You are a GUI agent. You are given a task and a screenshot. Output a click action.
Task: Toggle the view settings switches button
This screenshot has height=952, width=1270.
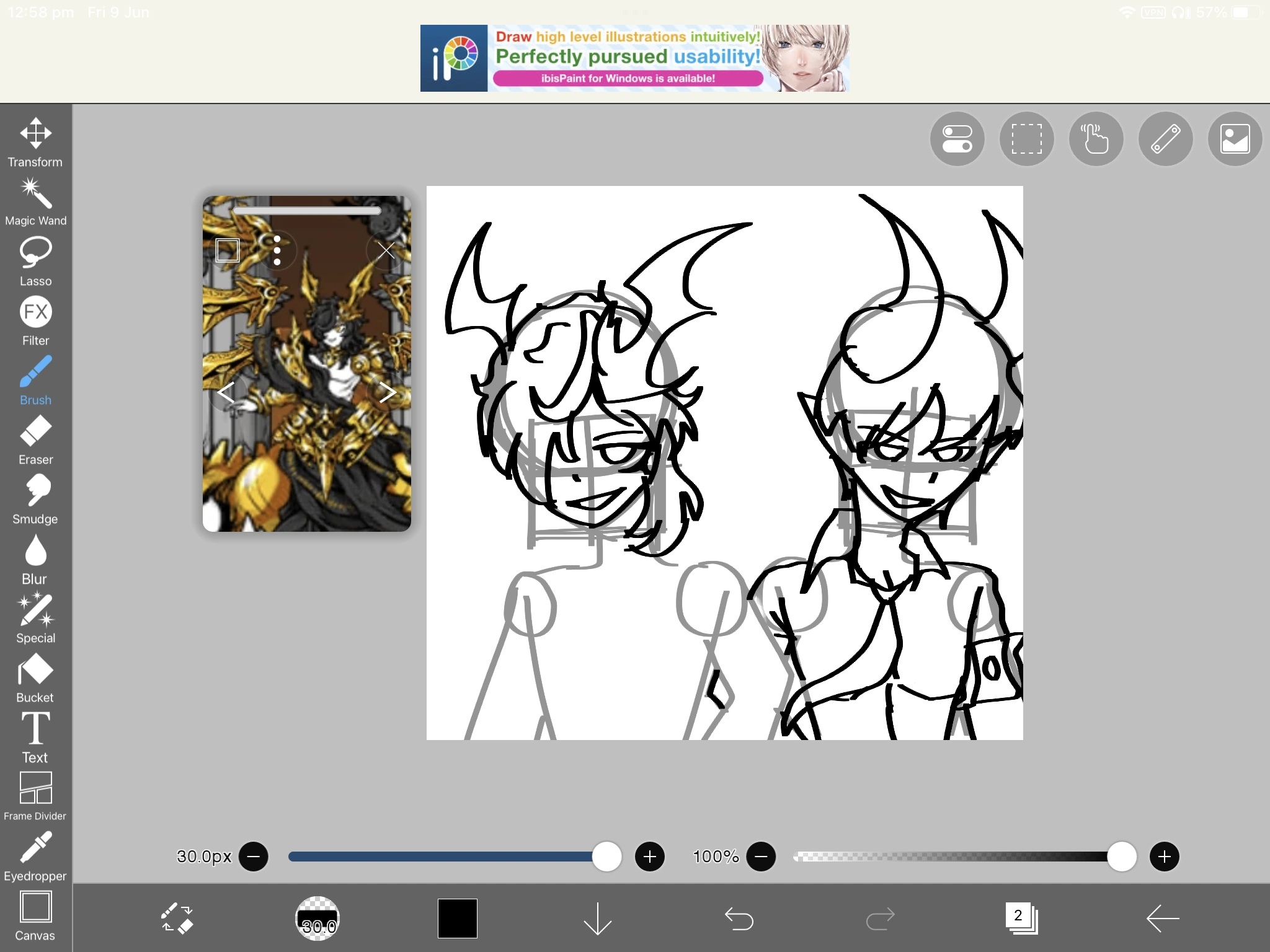coord(957,139)
